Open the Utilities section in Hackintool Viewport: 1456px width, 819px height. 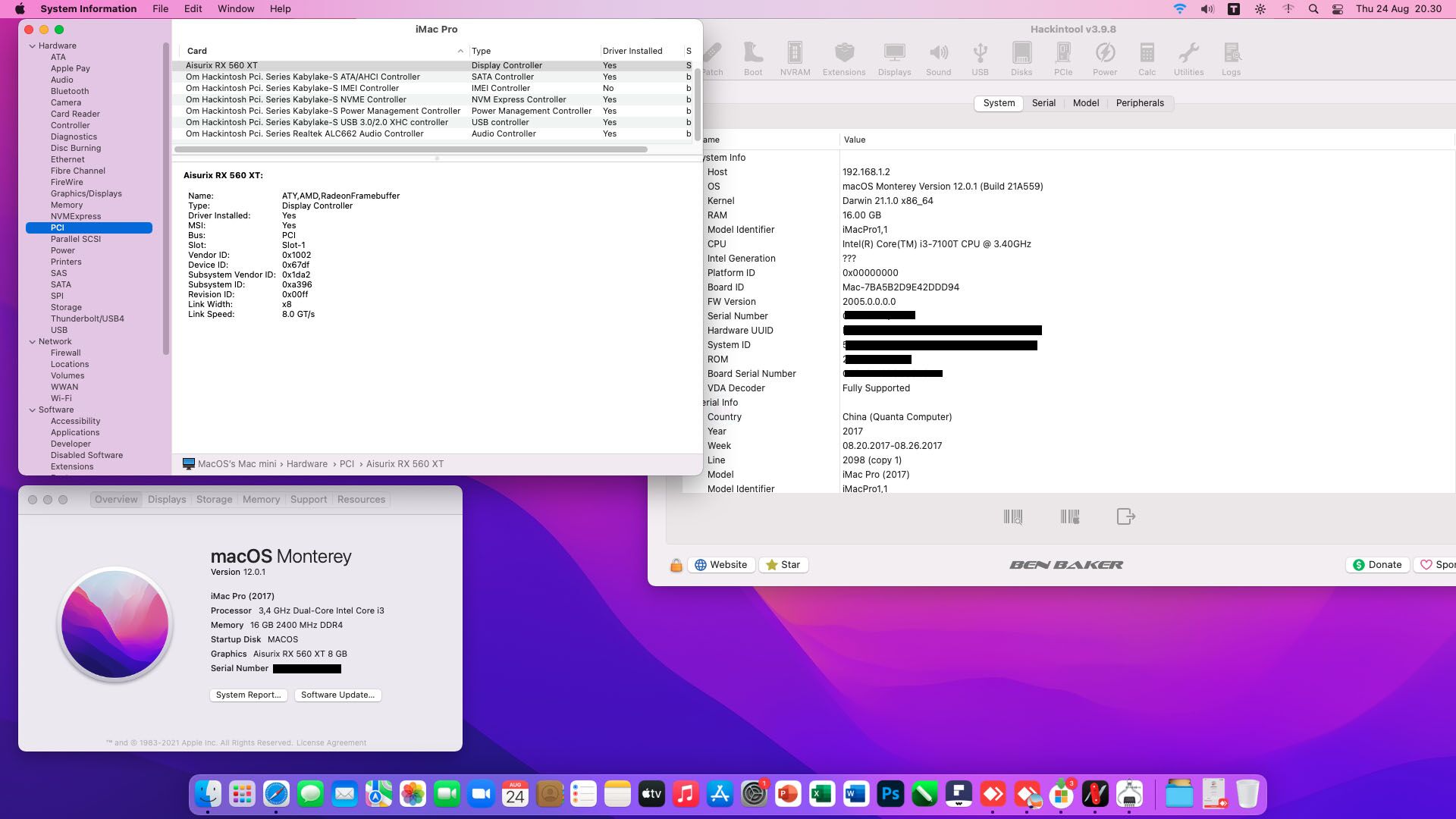(1188, 59)
